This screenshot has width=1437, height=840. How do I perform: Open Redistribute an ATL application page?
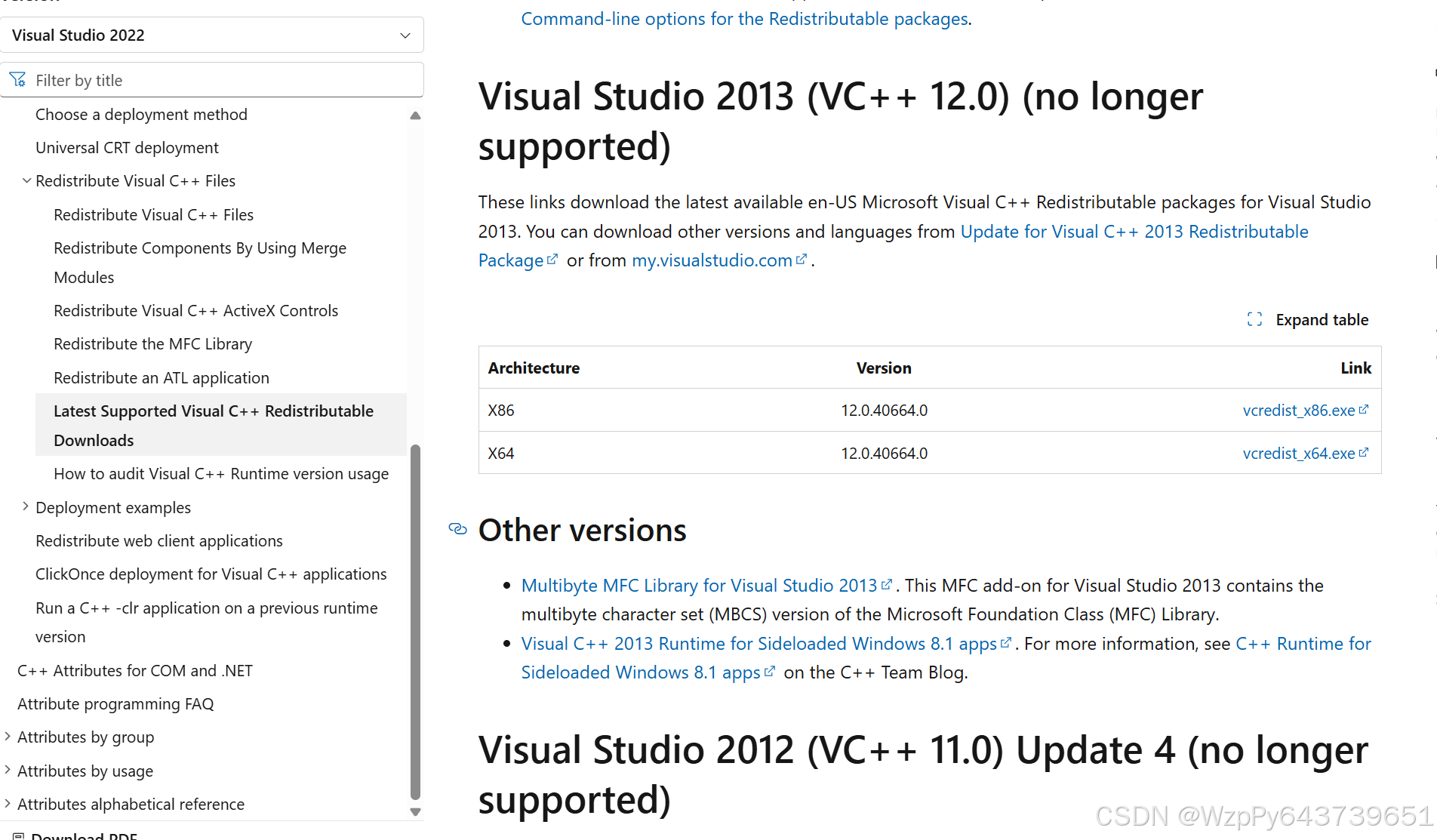point(162,377)
